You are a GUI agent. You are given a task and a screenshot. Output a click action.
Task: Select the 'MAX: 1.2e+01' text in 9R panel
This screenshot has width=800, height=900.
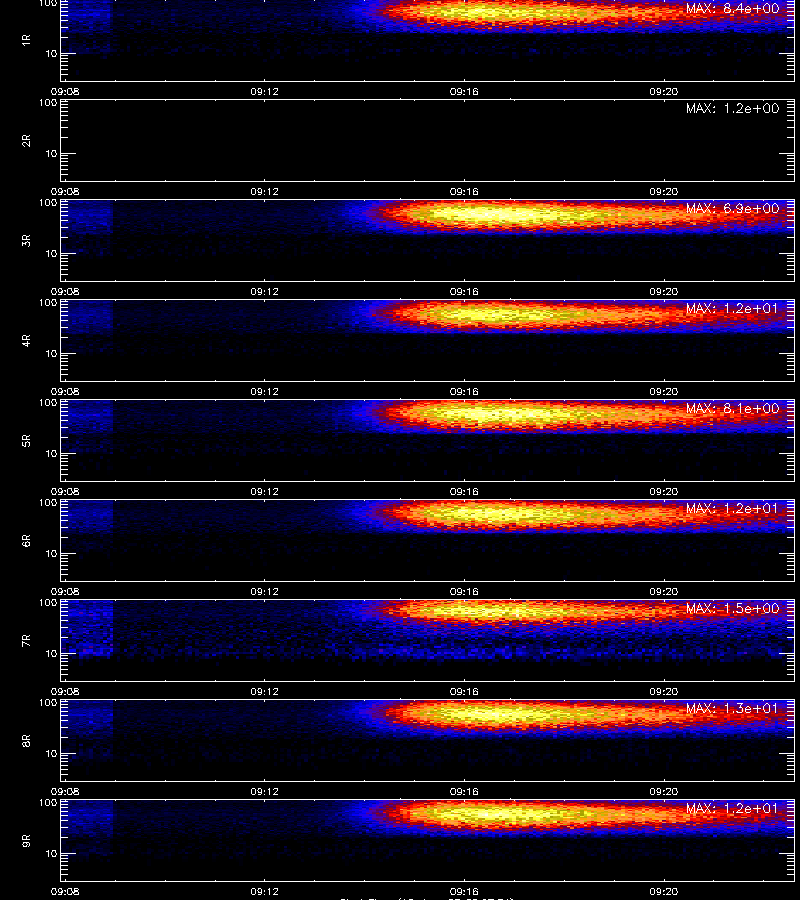[732, 808]
